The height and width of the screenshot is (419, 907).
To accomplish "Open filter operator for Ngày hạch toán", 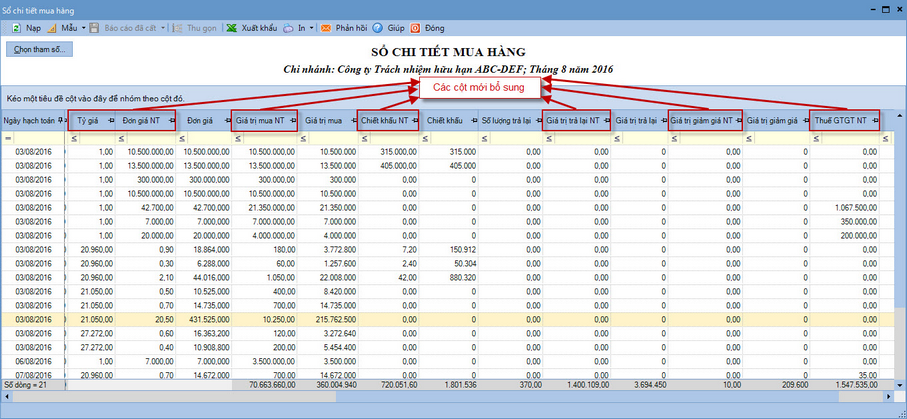I will pyautogui.click(x=8, y=139).
